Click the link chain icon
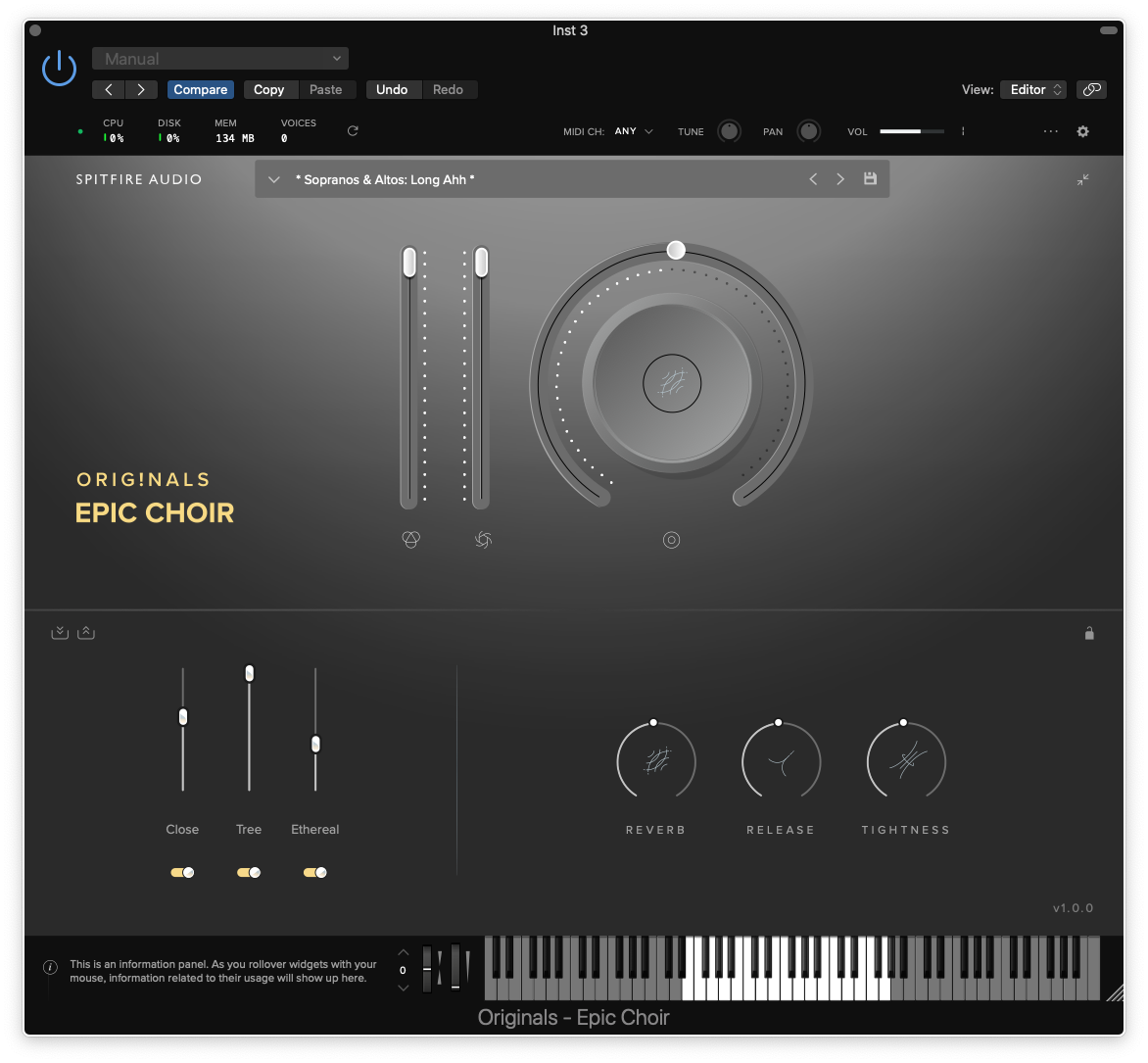The width and height of the screenshot is (1148, 1063). pyautogui.click(x=1091, y=89)
